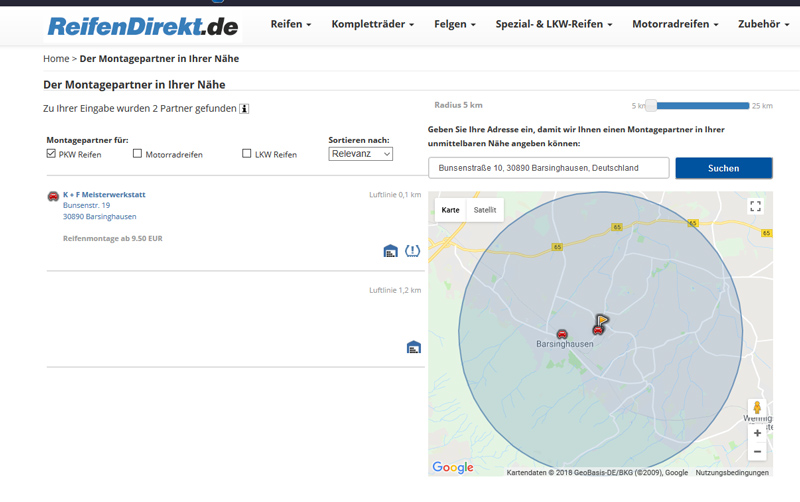Switch the map to Karte view
The image size is (800, 502).
(x=451, y=210)
